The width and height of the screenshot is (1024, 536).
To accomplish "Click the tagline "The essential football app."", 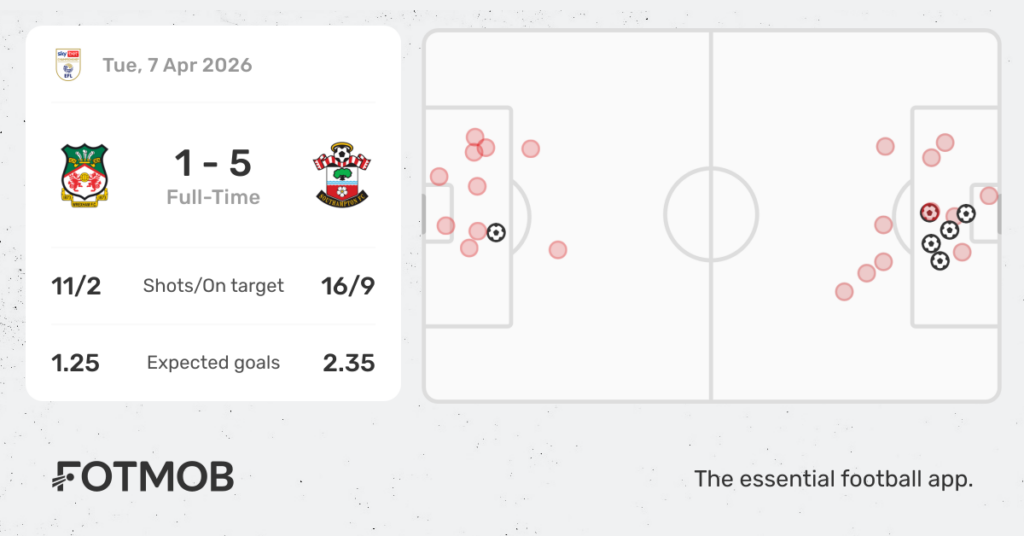I will [x=833, y=479].
